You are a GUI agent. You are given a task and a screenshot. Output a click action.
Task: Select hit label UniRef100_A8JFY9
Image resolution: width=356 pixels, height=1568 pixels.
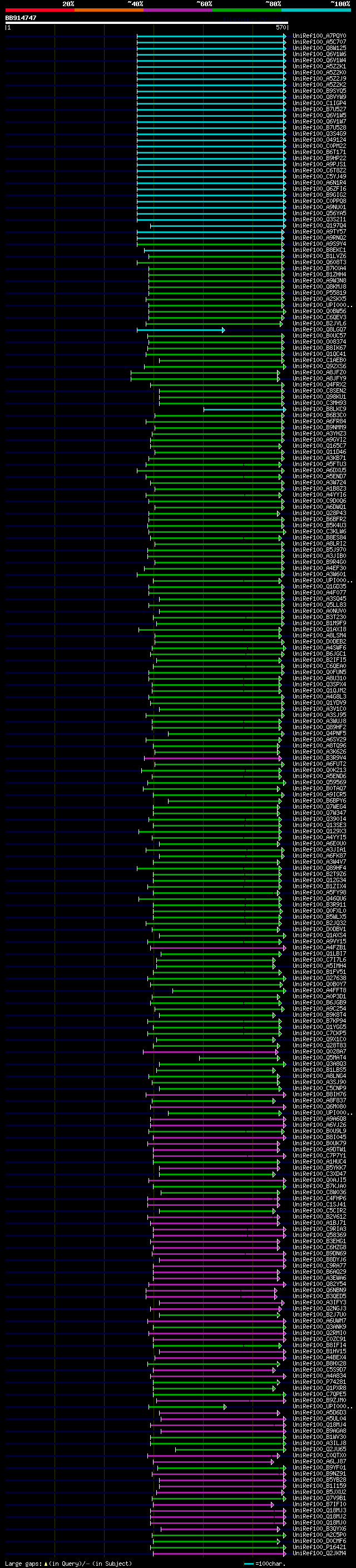pyautogui.click(x=319, y=378)
